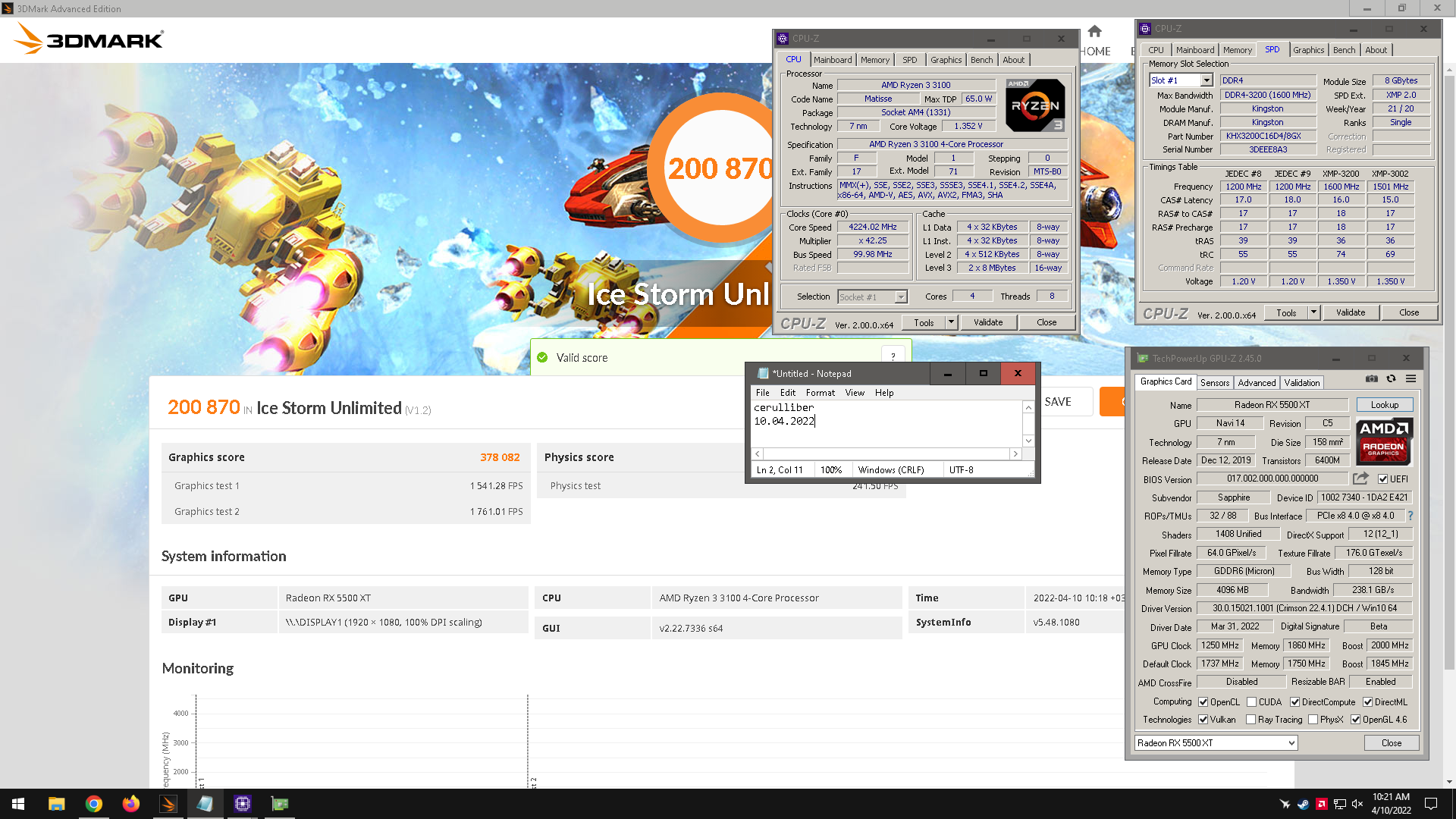This screenshot has height=819, width=1456.
Task: Toggle DirectCompute checkbox
Action: 1294,702
